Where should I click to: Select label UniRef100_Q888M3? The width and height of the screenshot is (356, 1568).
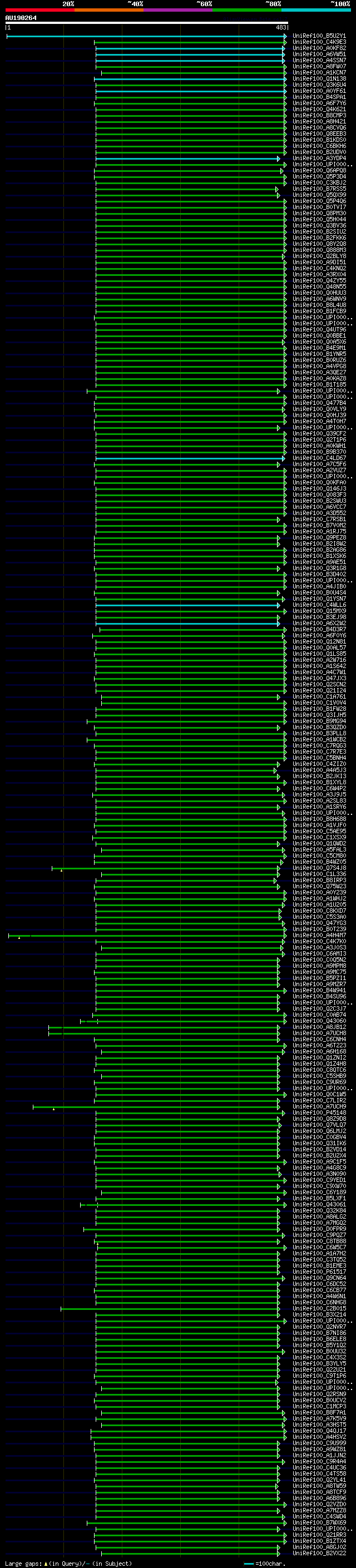coord(319,250)
